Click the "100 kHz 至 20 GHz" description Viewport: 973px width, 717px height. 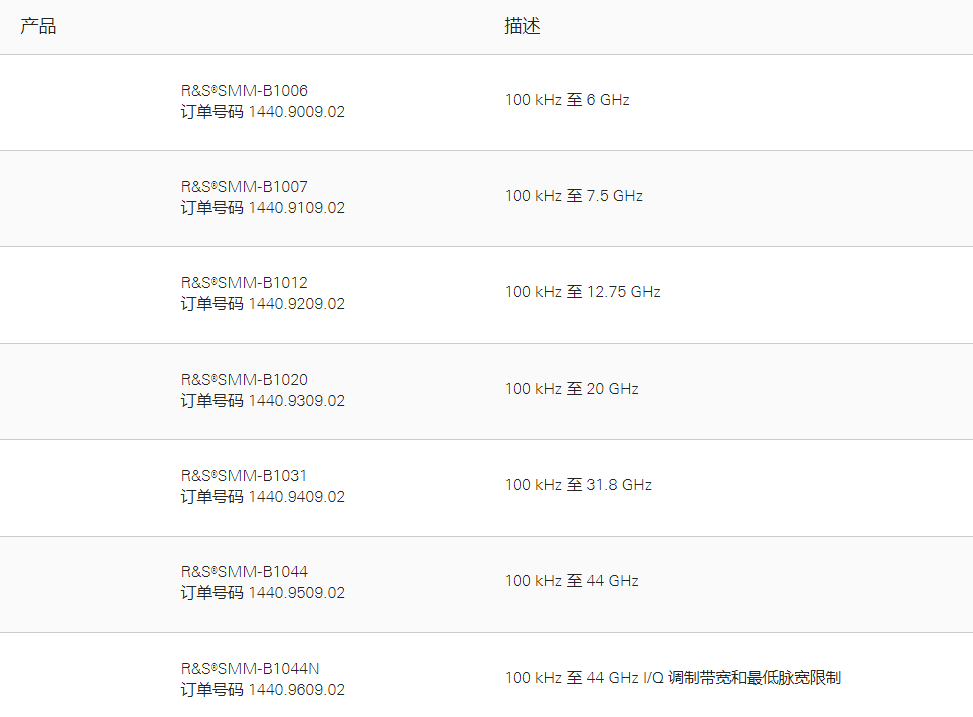(x=571, y=389)
